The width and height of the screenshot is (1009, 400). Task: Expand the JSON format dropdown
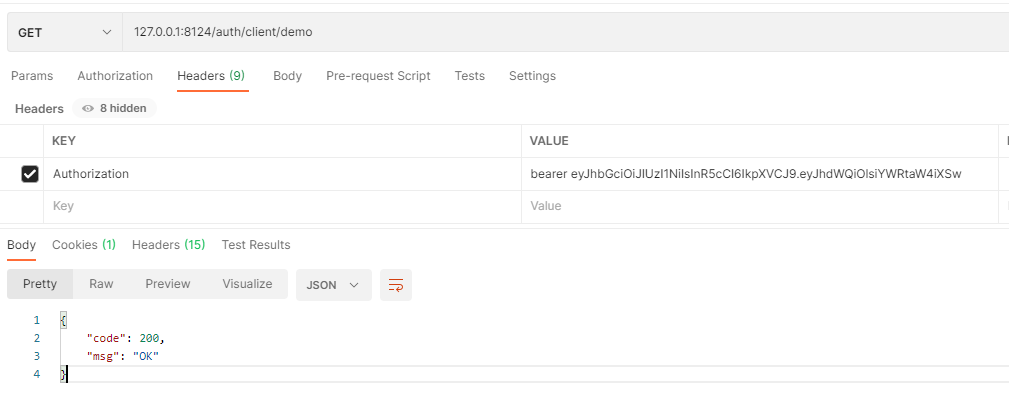[x=333, y=285]
